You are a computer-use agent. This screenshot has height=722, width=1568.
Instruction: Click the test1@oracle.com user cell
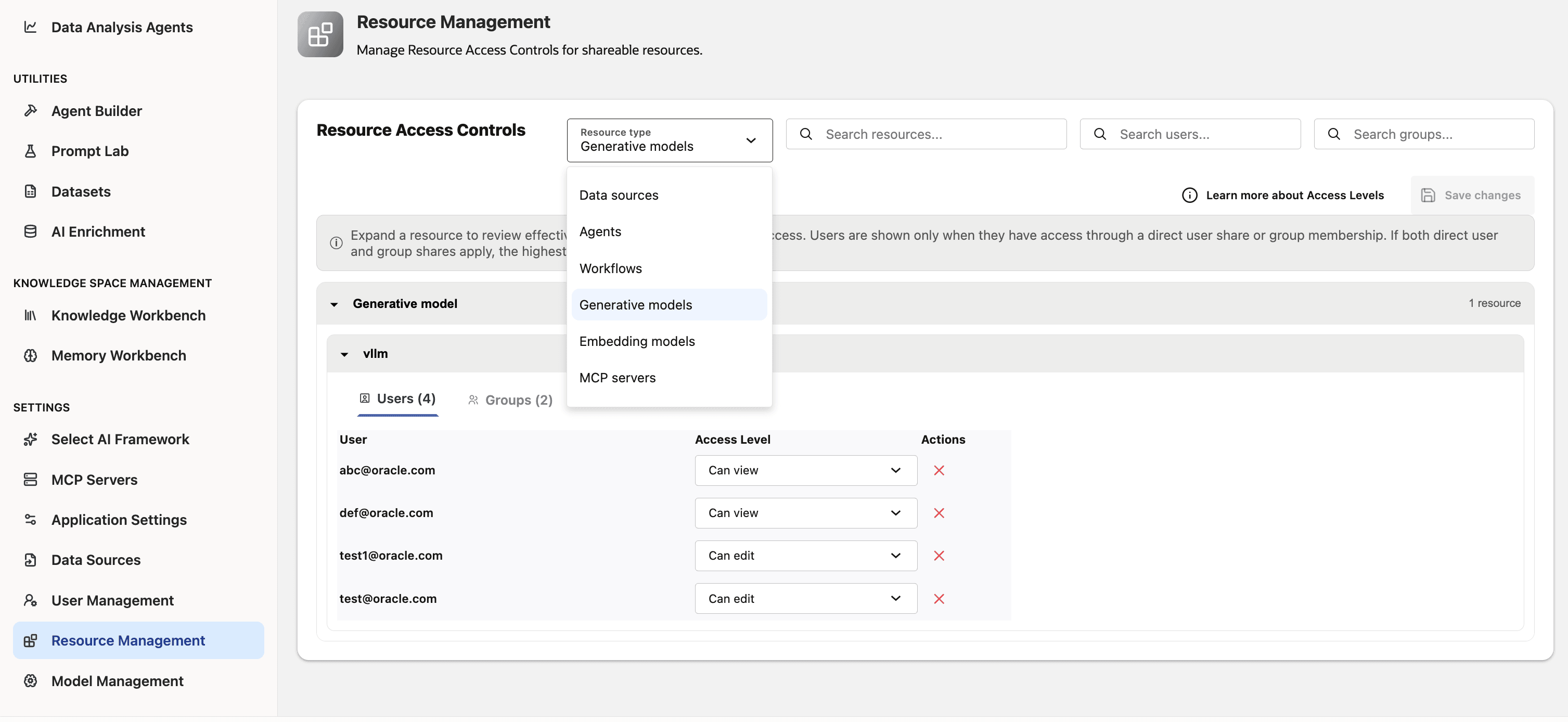pos(391,556)
